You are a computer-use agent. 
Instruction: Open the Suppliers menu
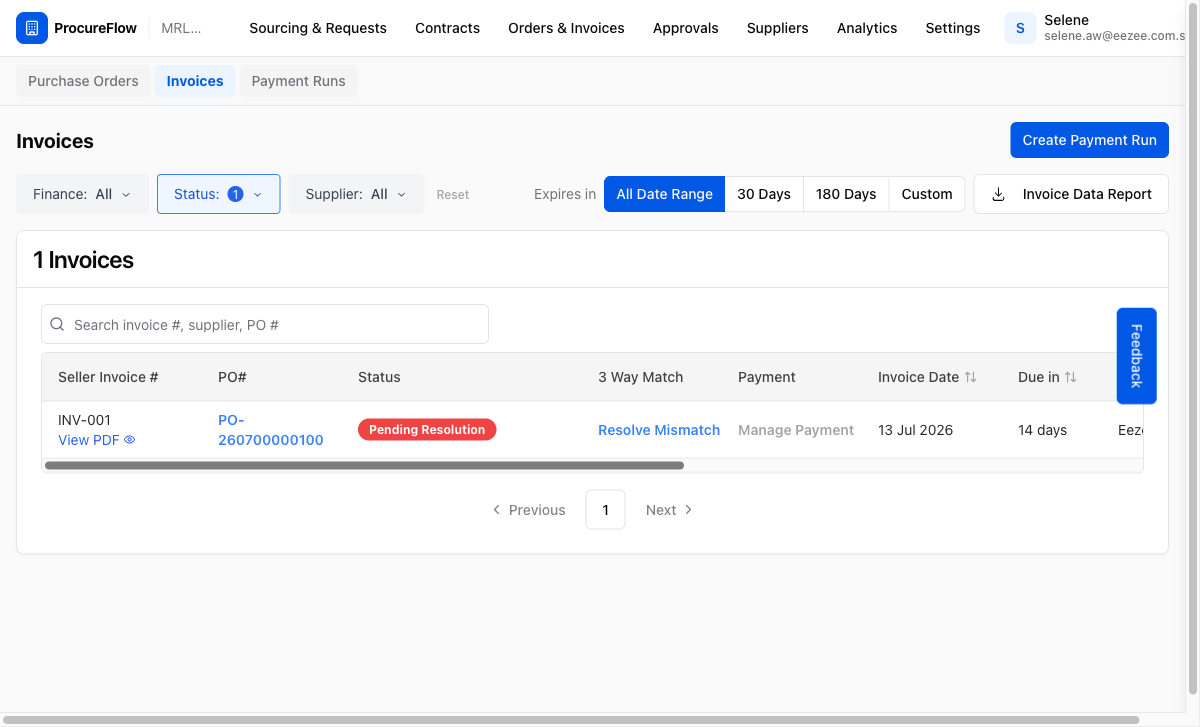[x=777, y=28]
